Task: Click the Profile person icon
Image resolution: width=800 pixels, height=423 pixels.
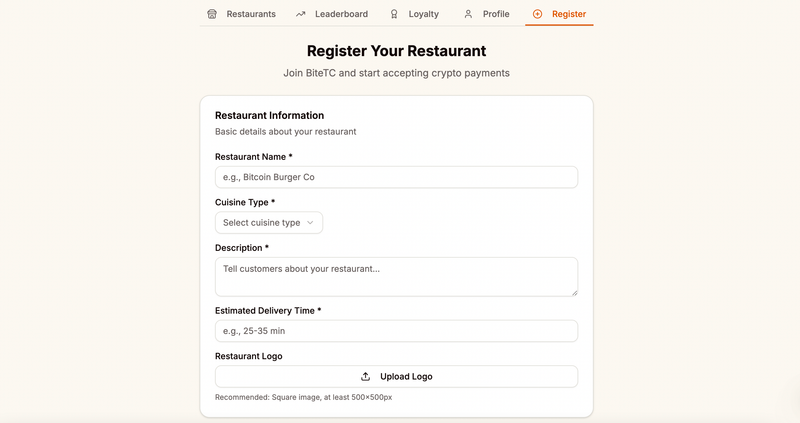Action: click(x=468, y=14)
